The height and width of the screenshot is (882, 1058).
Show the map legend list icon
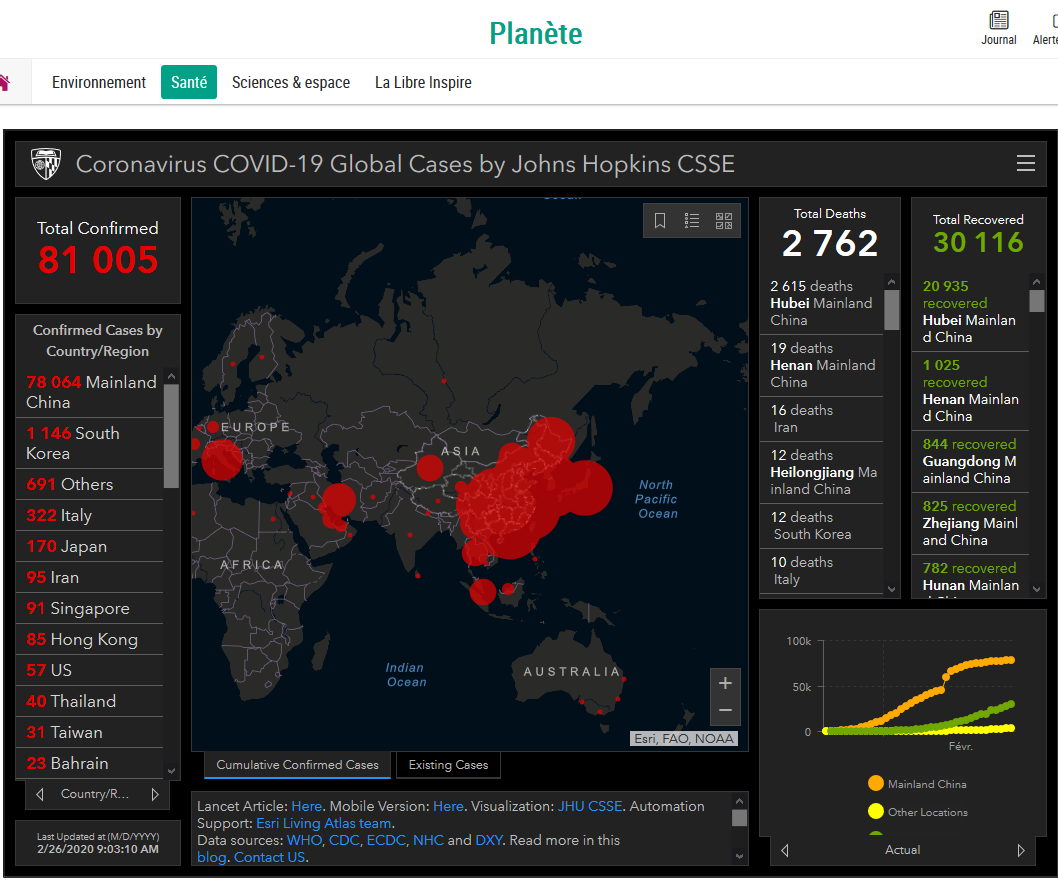692,221
